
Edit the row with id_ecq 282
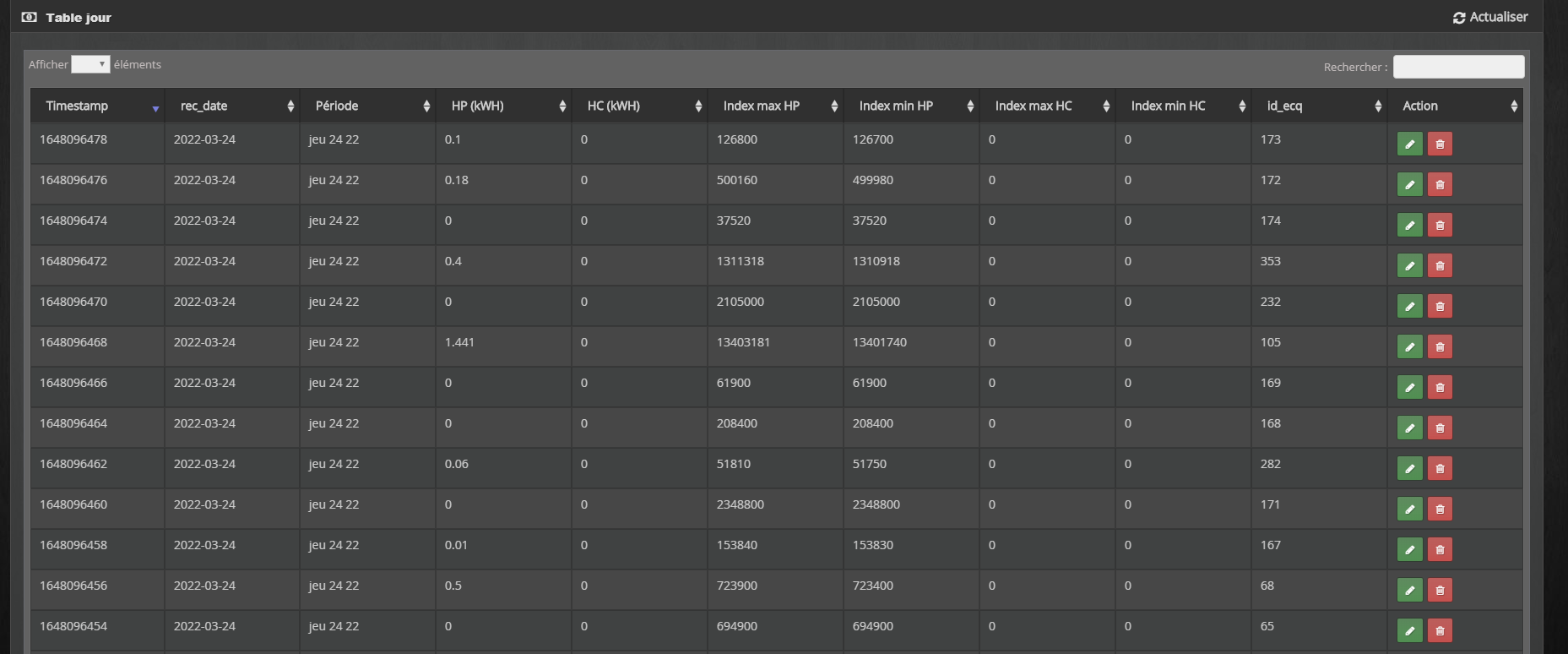pos(1410,468)
